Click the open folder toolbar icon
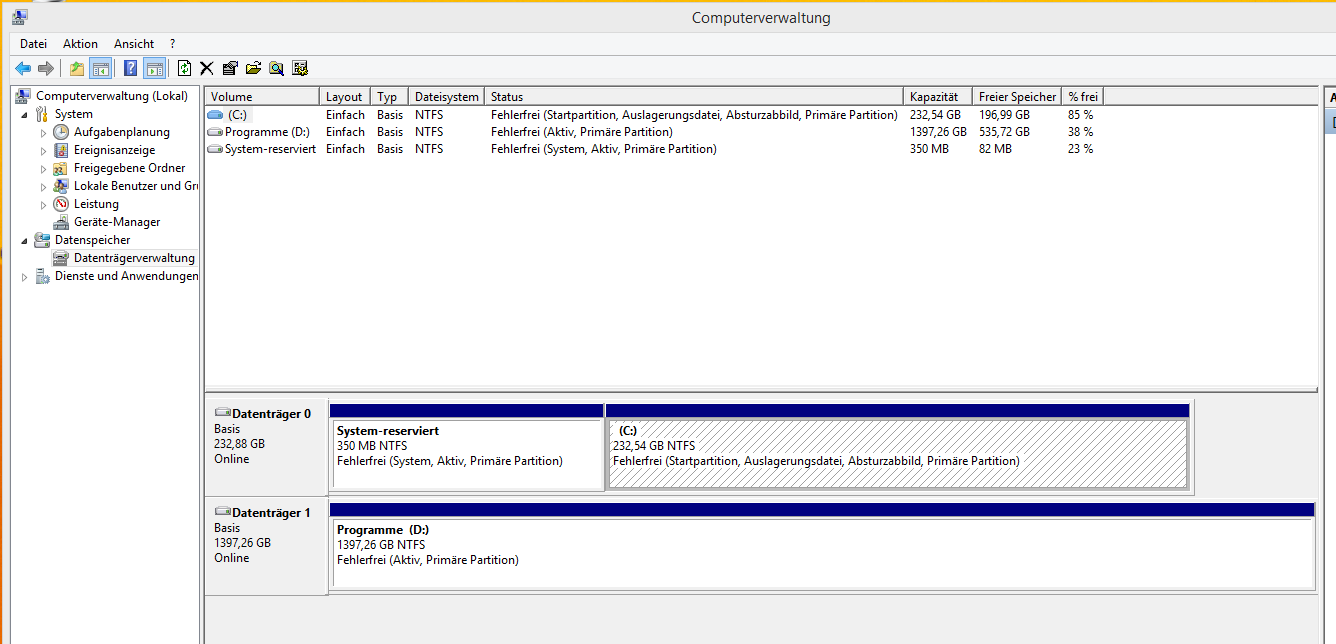This screenshot has width=1336, height=644. [x=253, y=68]
